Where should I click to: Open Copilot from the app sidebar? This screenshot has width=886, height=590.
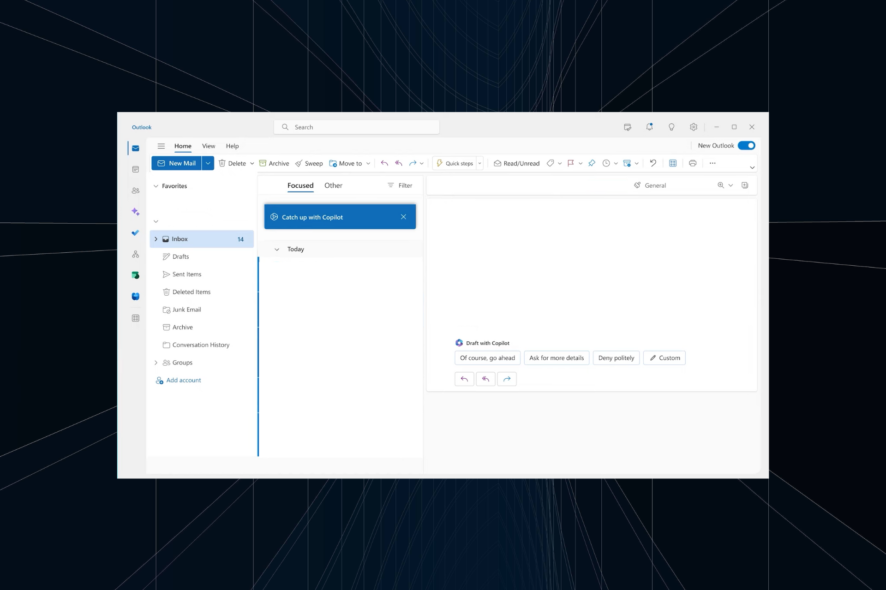coord(135,211)
